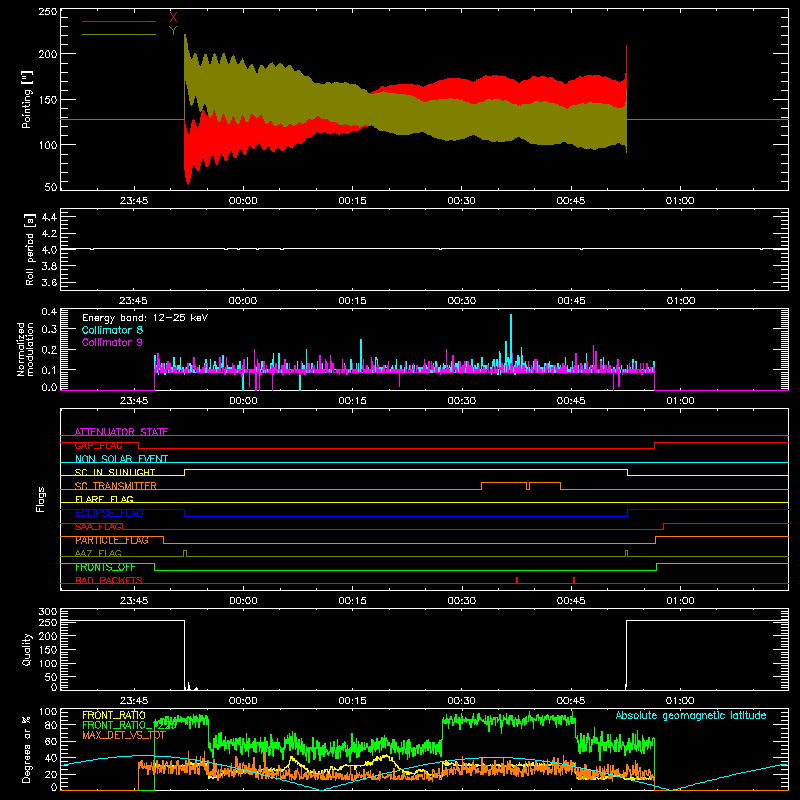Image resolution: width=800 pixels, height=800 pixels.
Task: Click the 250 value on Pointing axis
Action: [x=47, y=12]
